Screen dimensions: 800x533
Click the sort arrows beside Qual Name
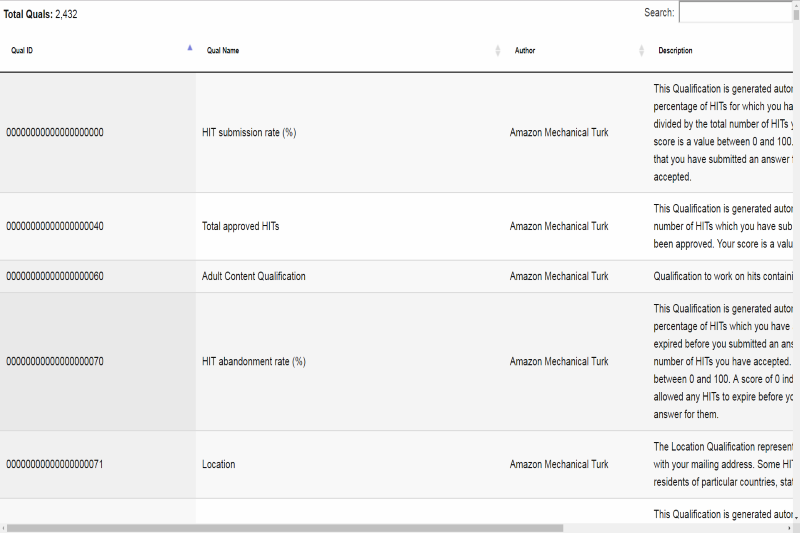click(498, 50)
